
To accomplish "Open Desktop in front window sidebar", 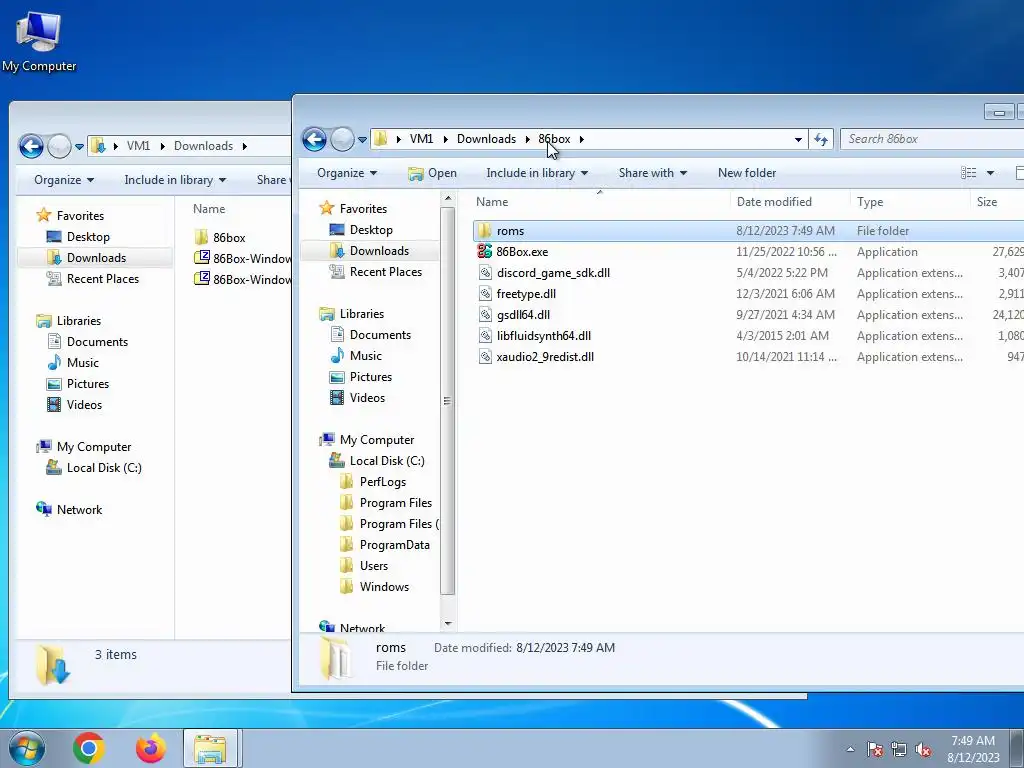I will point(371,230).
